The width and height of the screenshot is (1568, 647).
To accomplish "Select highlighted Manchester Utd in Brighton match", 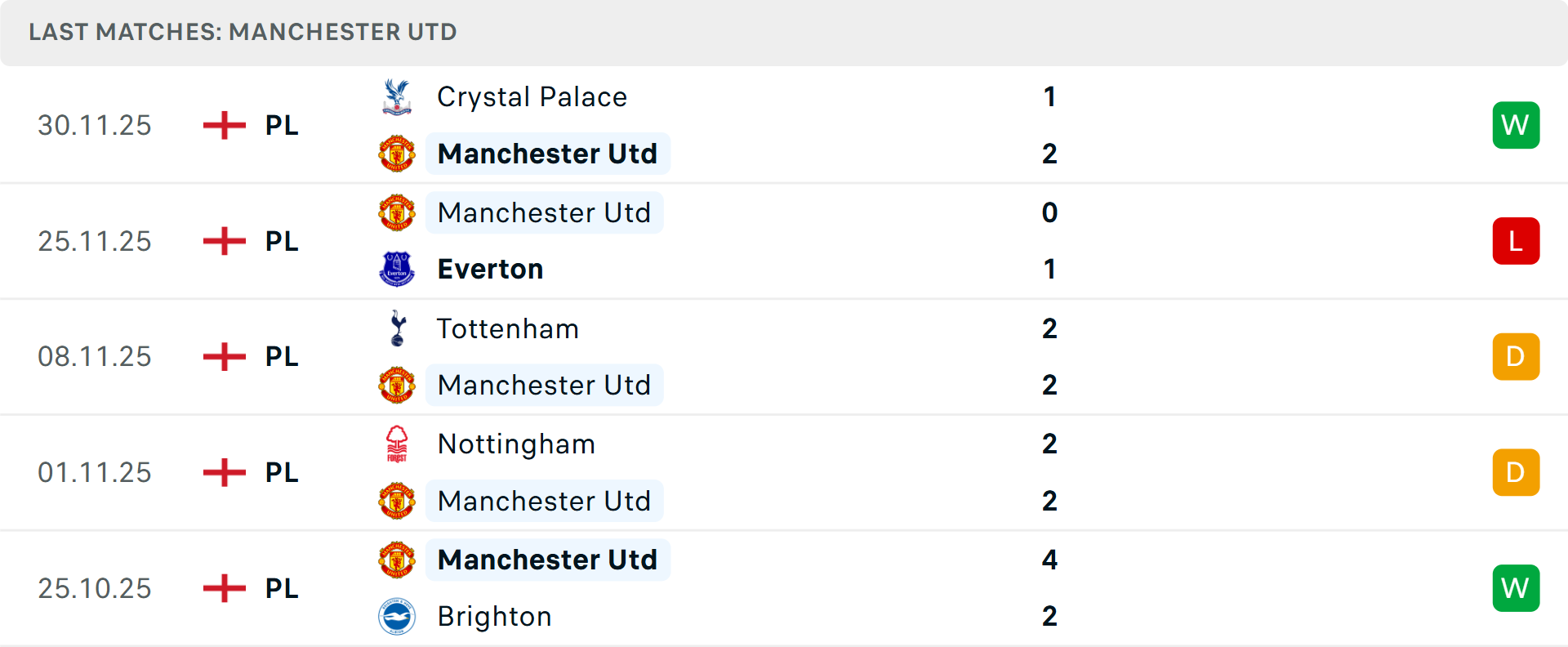I will pos(547,560).
